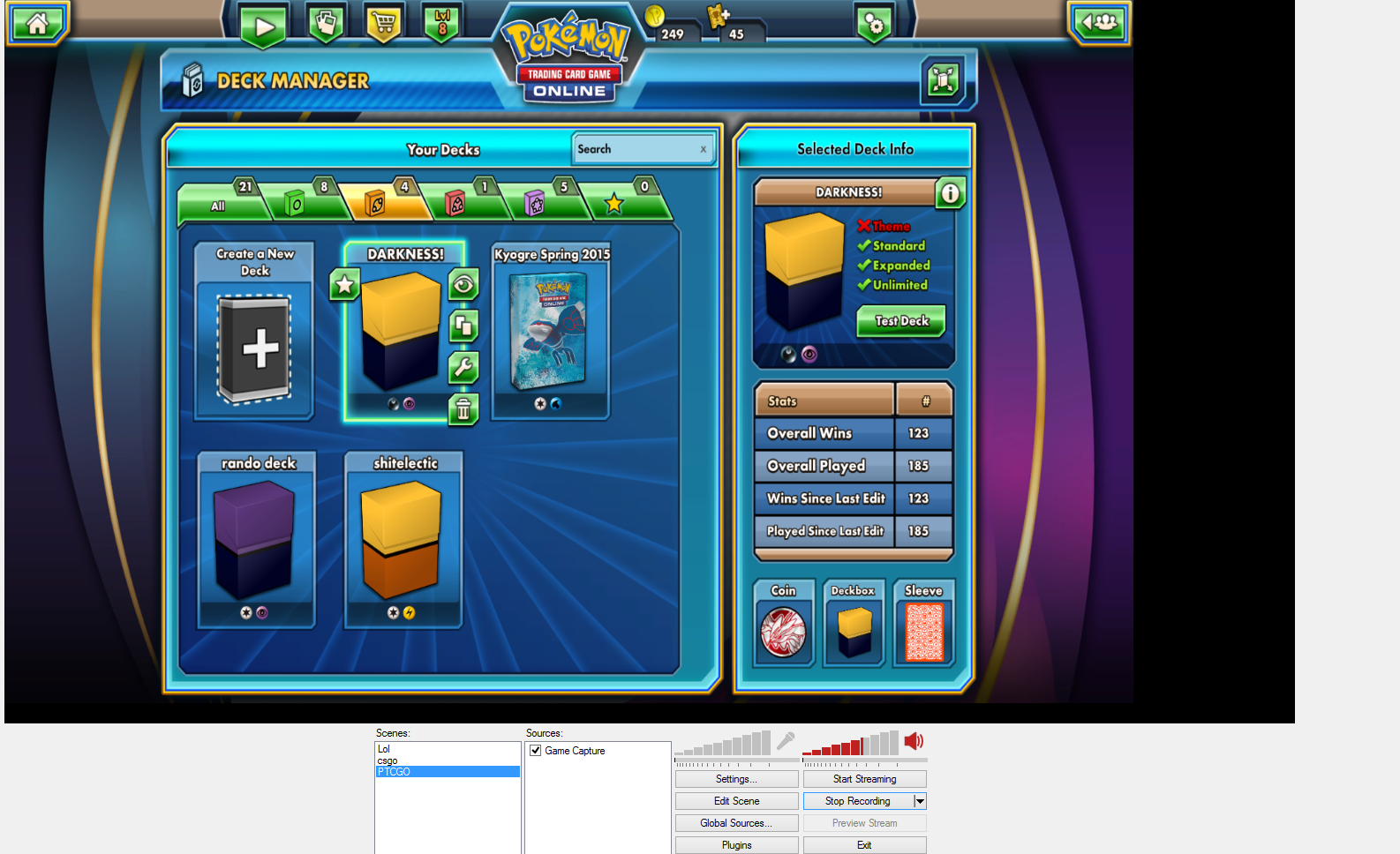The image size is (1400, 854).
Task: Mute the desktop audio speaker icon
Action: pos(914,741)
